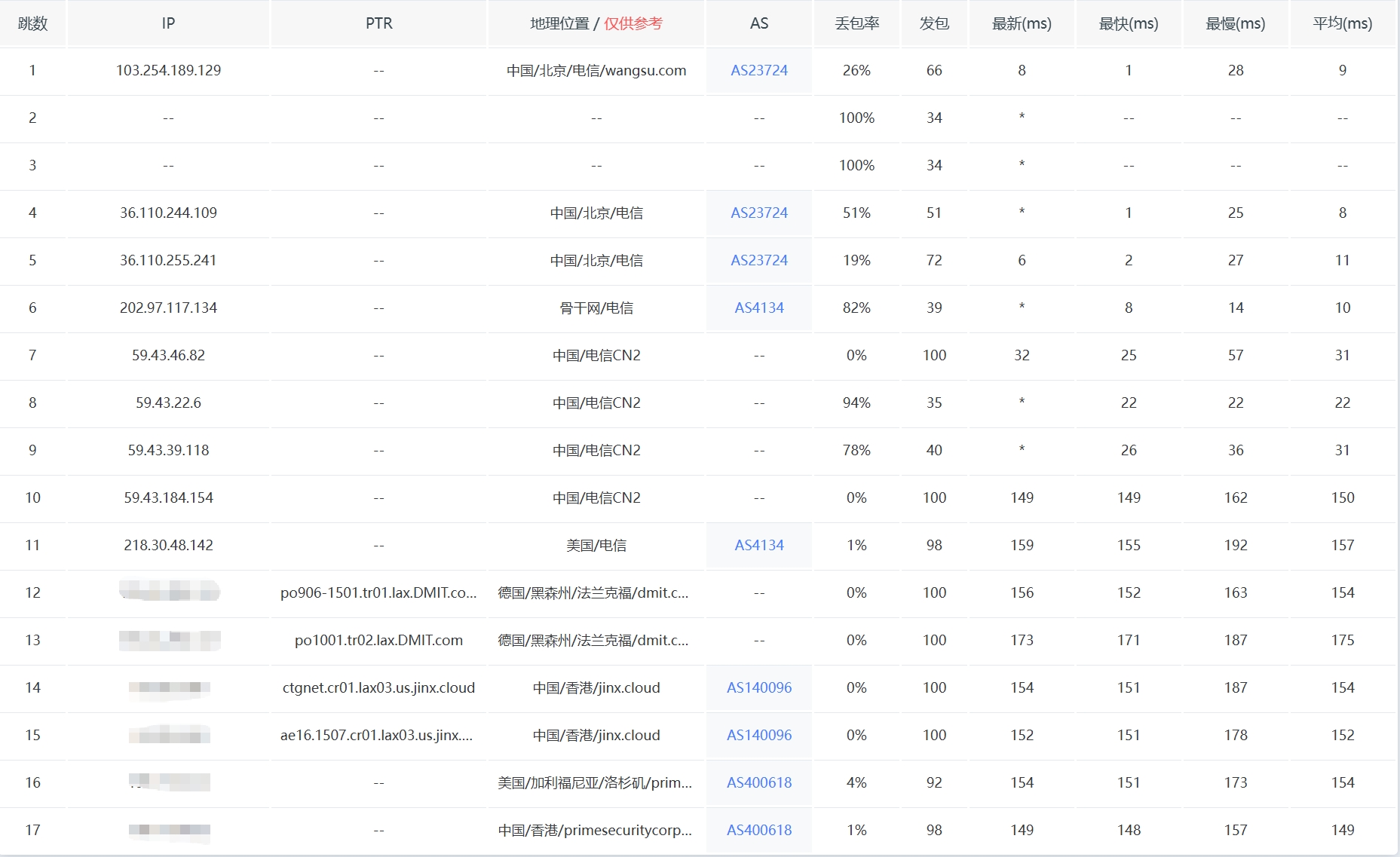Click location 中国/香港/primesecuritycorp...
This screenshot has width=1400, height=857.
[595, 830]
